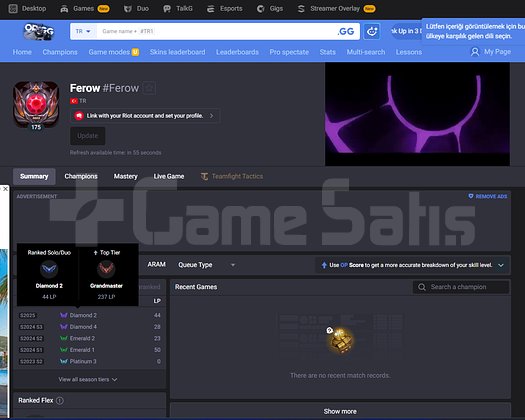
Task: Click Show more under recent games
Action: click(340, 411)
